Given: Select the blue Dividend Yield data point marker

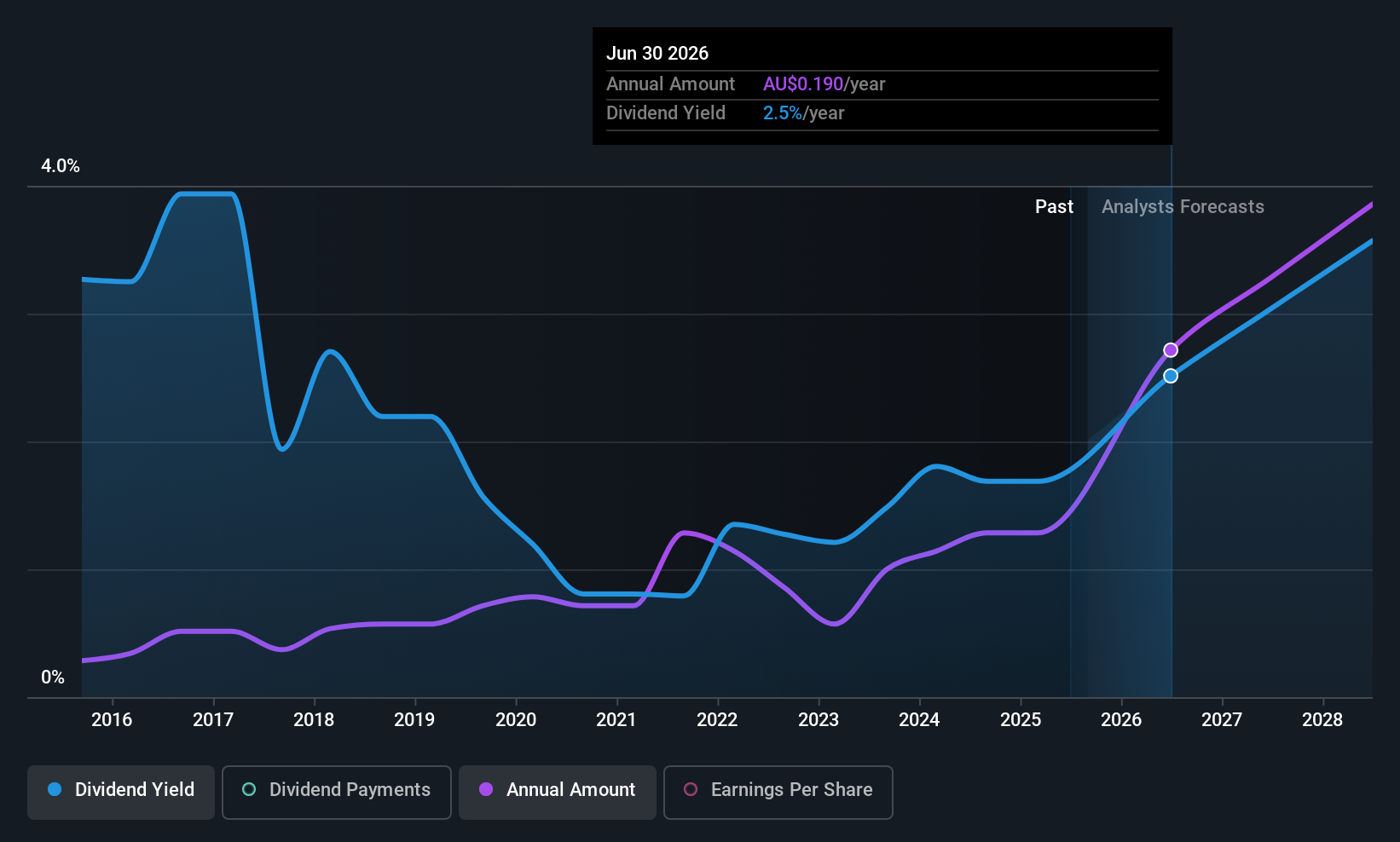Looking at the screenshot, I should (x=1171, y=376).
